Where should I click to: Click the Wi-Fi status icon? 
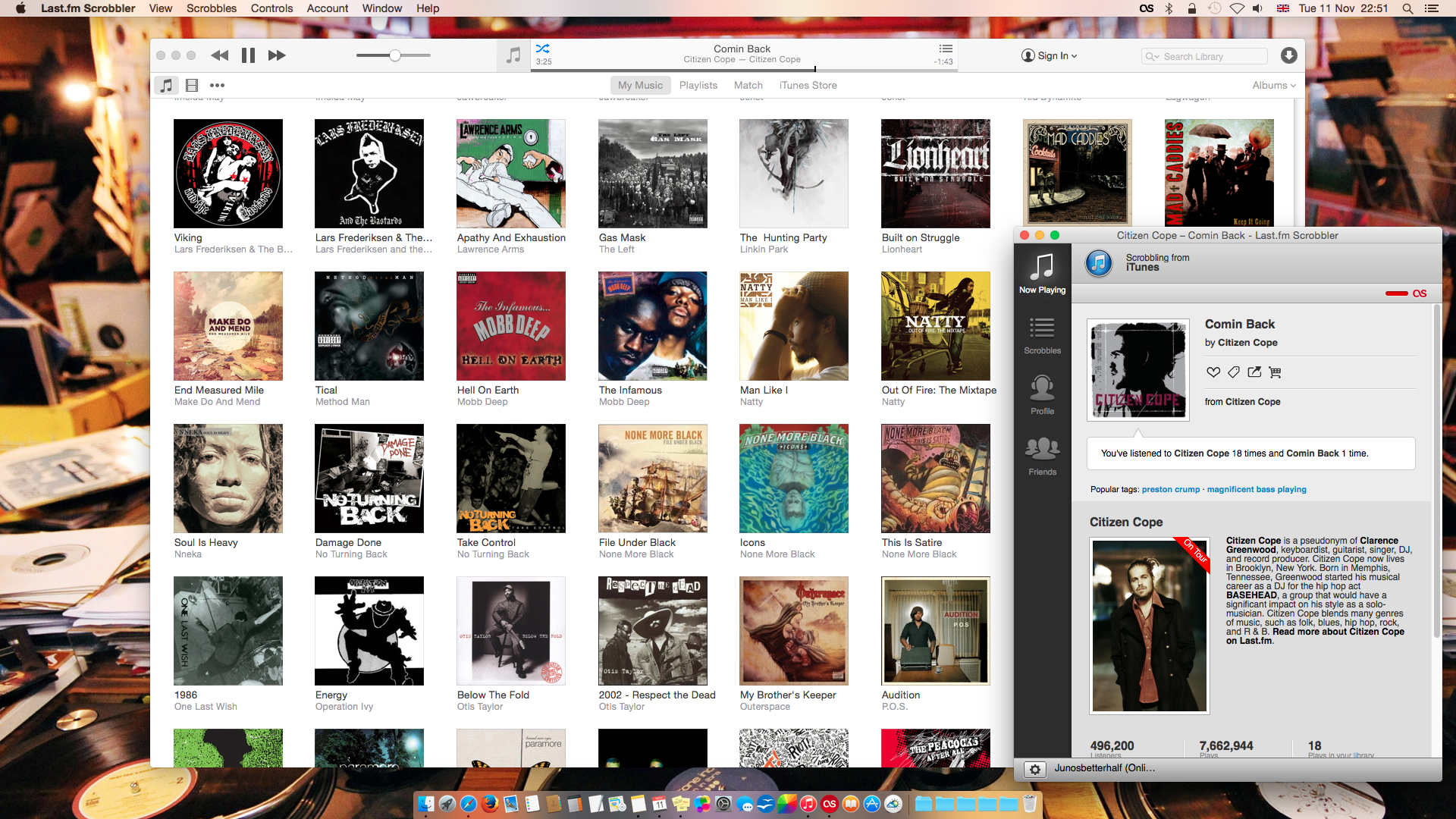pos(1237,8)
